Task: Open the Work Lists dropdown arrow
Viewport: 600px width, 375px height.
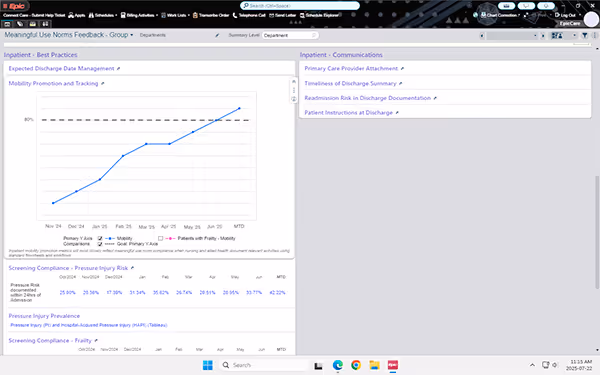Action: click(189, 15)
